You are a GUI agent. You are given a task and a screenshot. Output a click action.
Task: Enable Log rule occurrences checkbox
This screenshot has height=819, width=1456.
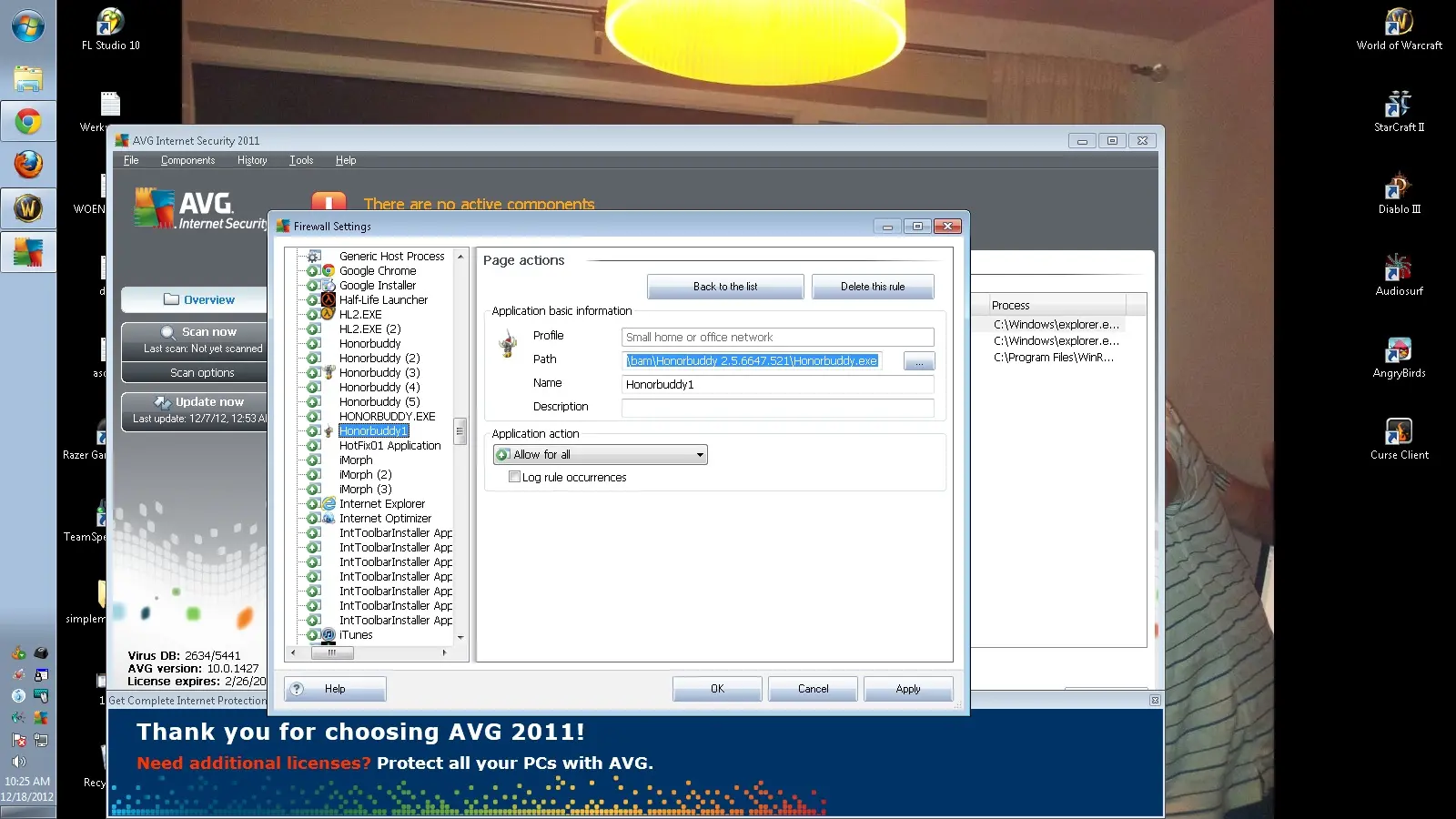pos(515,477)
